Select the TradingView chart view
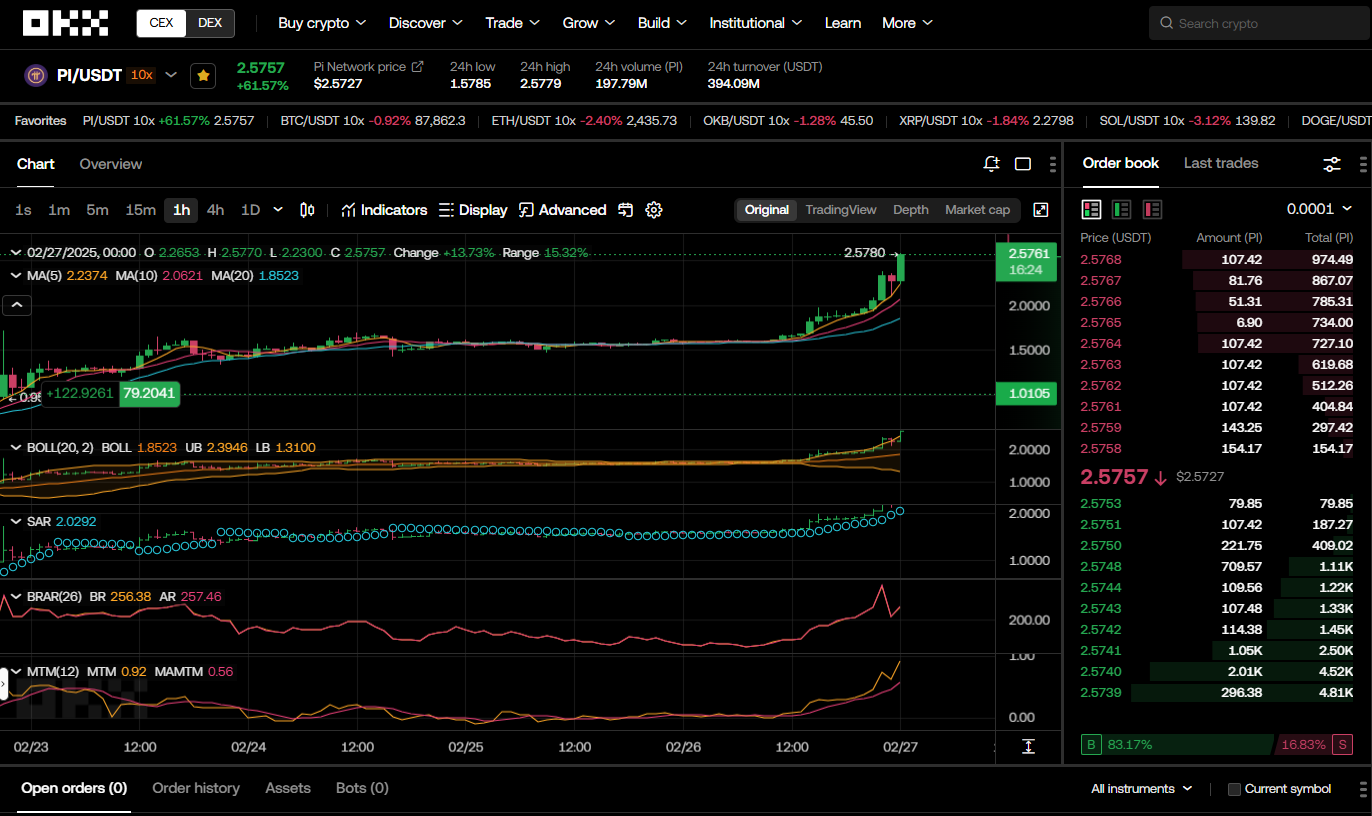The image size is (1372, 816). 841,210
